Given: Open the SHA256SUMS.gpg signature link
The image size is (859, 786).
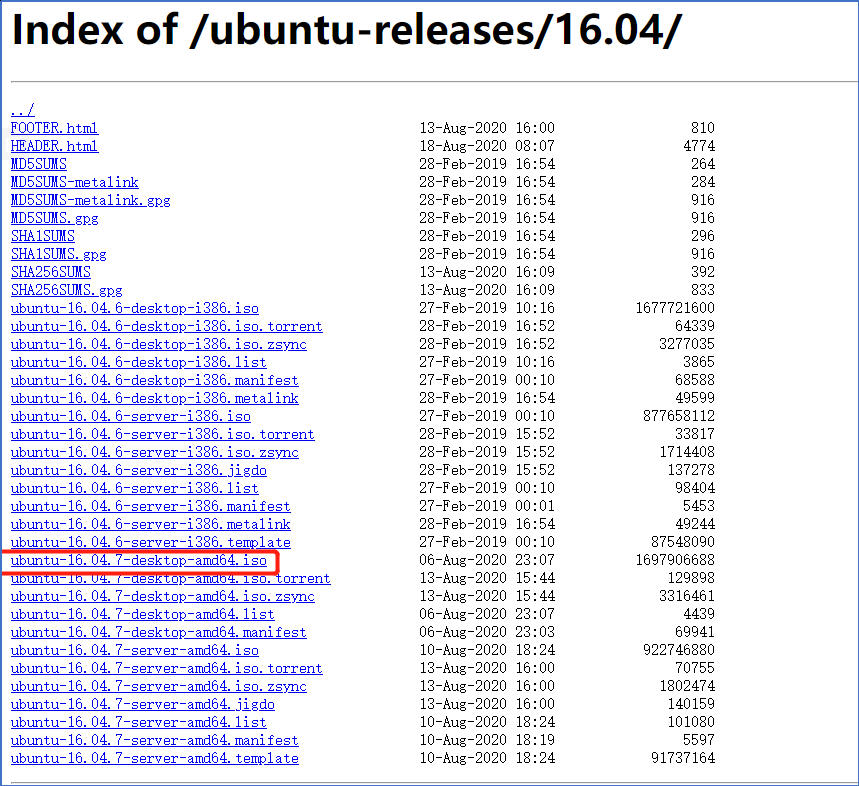Looking at the screenshot, I should (66, 289).
